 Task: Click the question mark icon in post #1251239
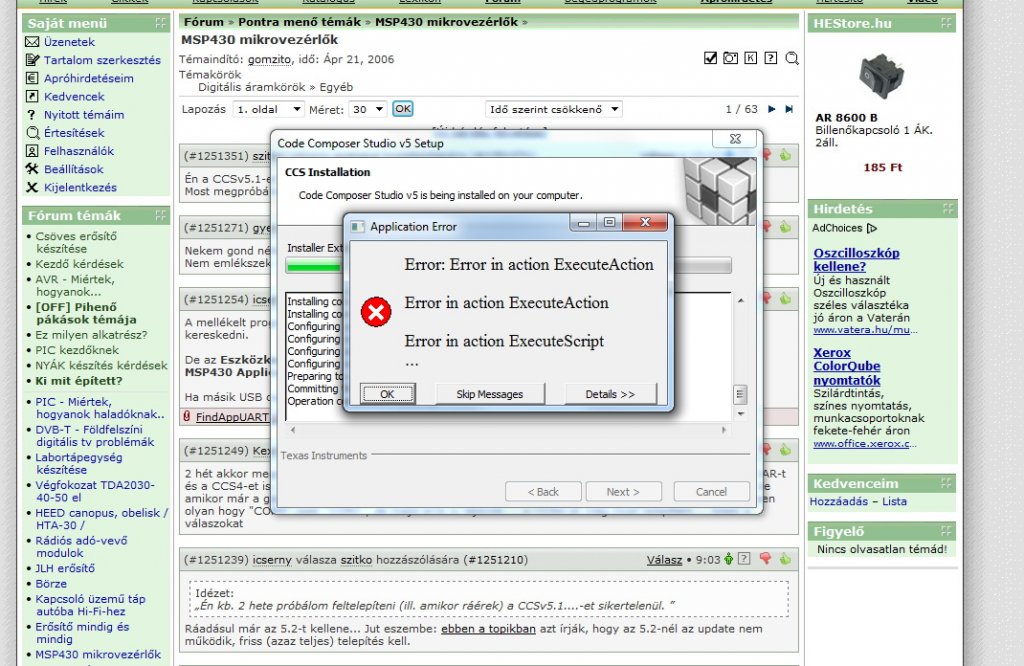point(744,559)
